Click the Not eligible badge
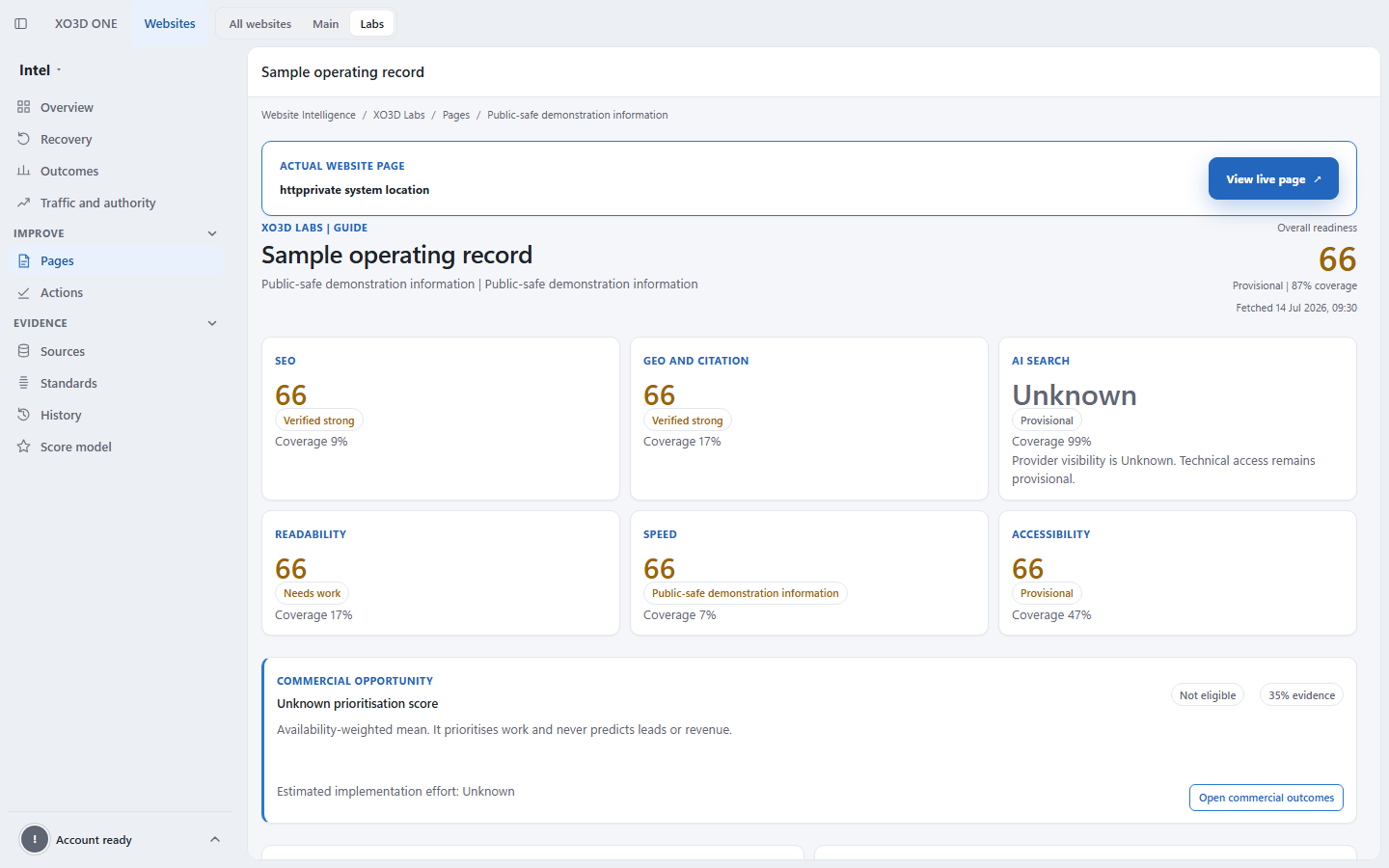Screen dimensions: 1389x868 tap(1208, 695)
